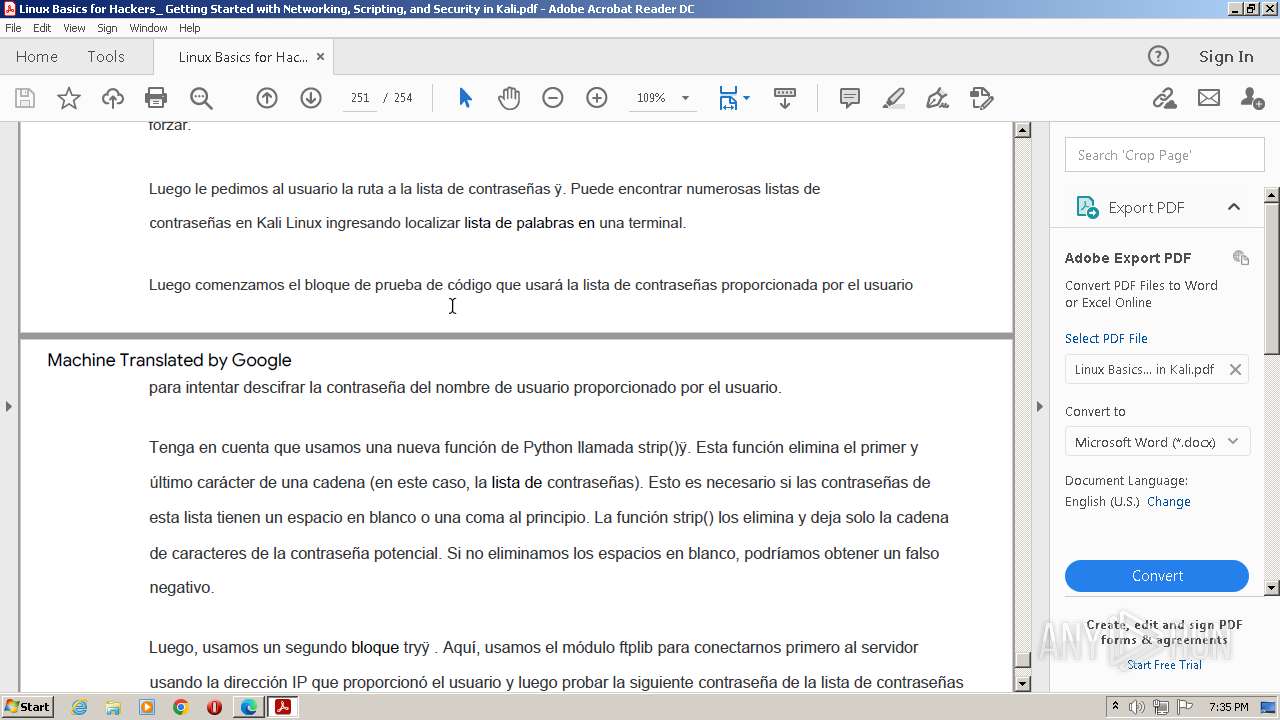Viewport: 1280px width, 720px height.
Task: Open the View menu
Action: click(x=74, y=28)
